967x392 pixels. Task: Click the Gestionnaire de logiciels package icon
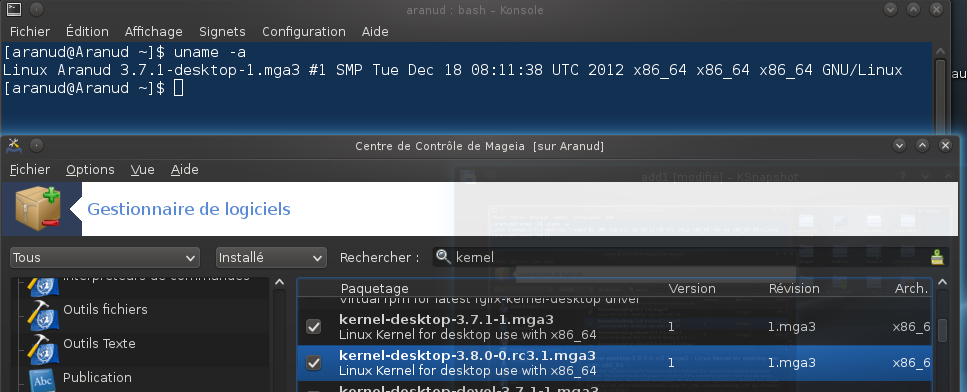point(38,209)
